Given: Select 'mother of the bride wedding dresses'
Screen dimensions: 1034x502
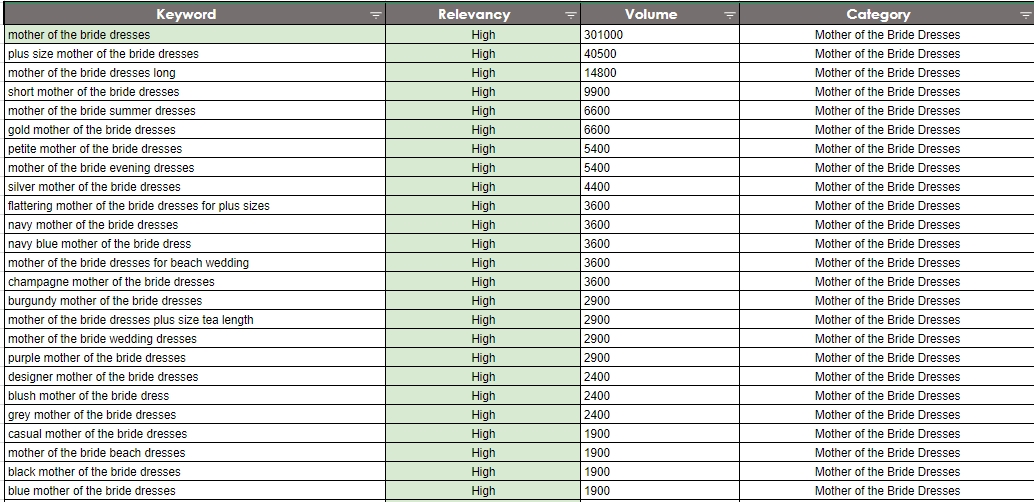Looking at the screenshot, I should point(195,339).
